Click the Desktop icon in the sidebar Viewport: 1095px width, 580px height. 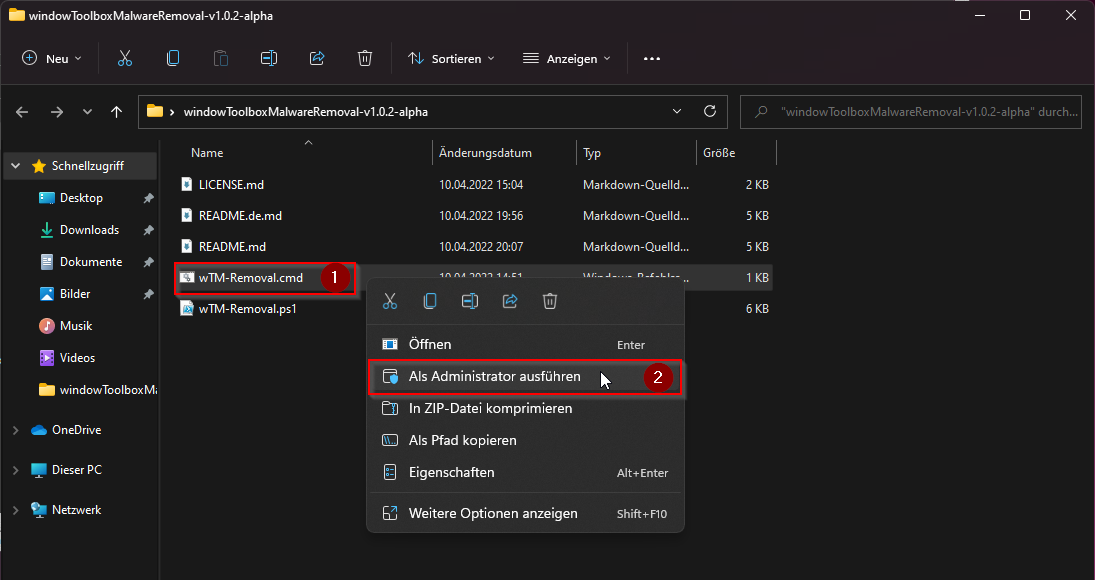click(x=47, y=198)
